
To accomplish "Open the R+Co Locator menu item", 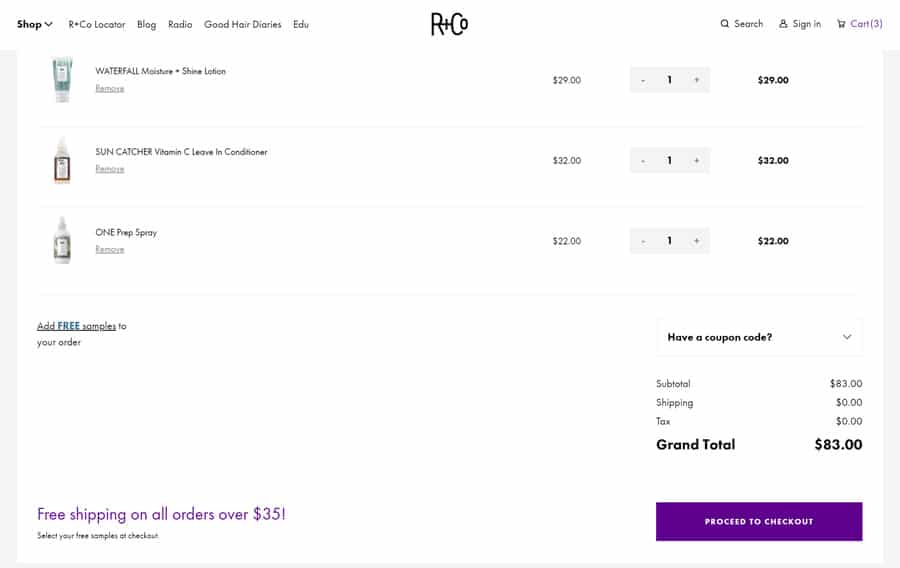I will (97, 24).
